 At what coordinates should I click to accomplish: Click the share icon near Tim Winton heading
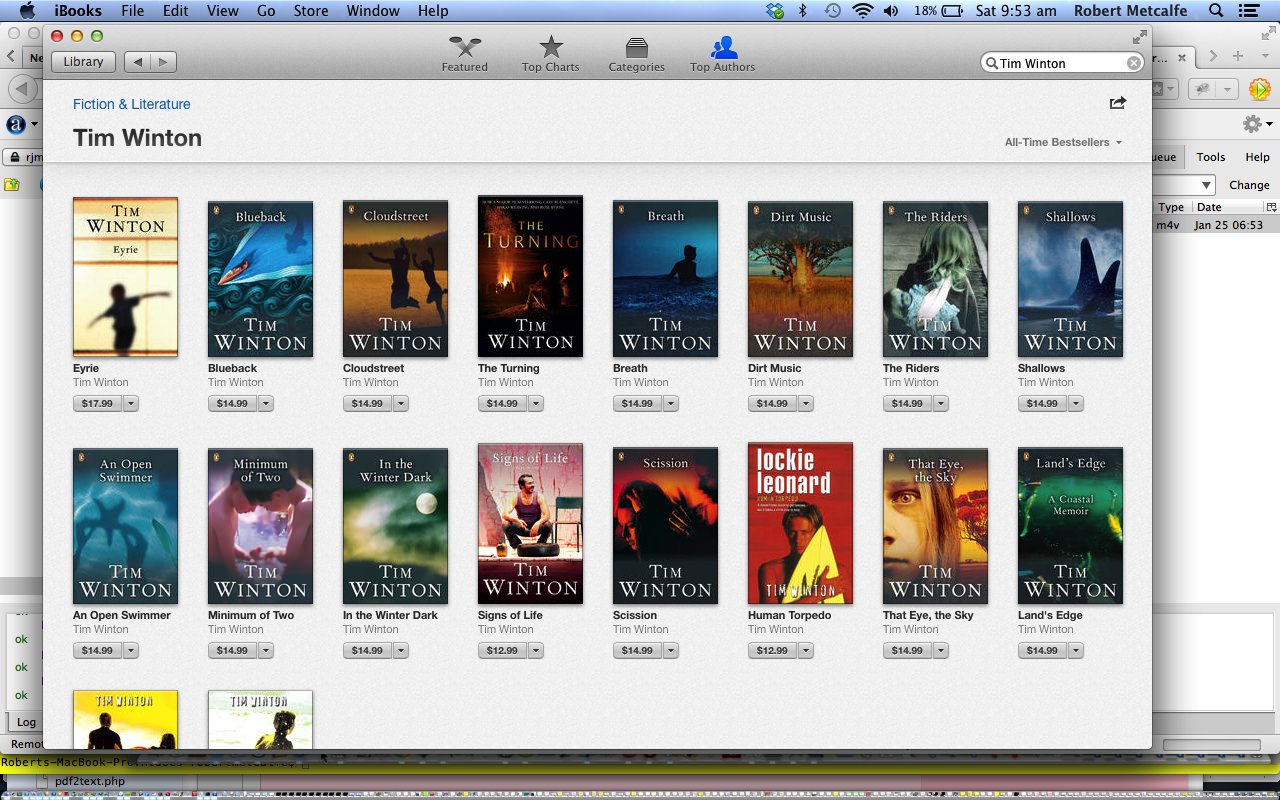click(x=1118, y=103)
